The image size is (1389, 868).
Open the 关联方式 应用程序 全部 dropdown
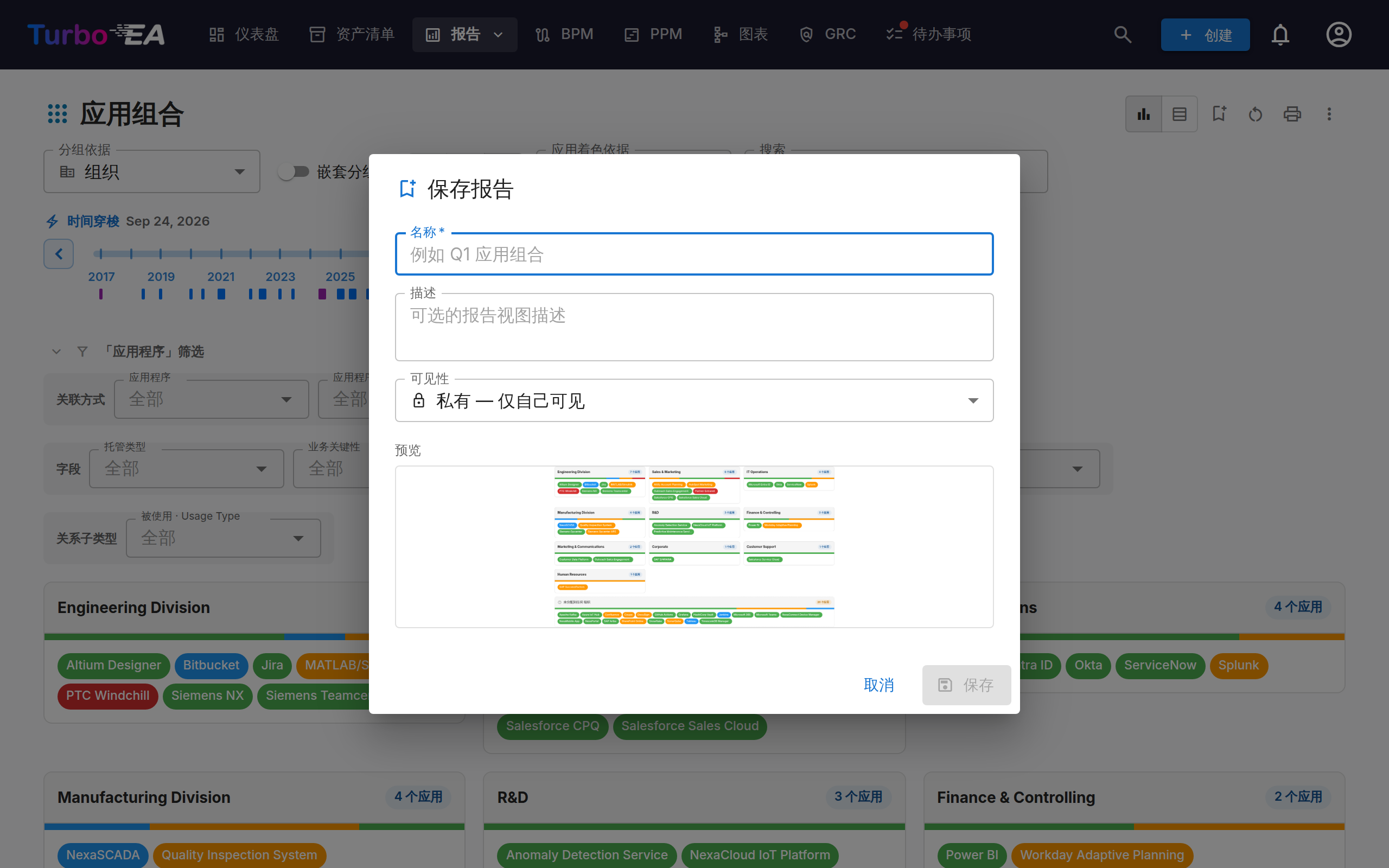(x=211, y=399)
